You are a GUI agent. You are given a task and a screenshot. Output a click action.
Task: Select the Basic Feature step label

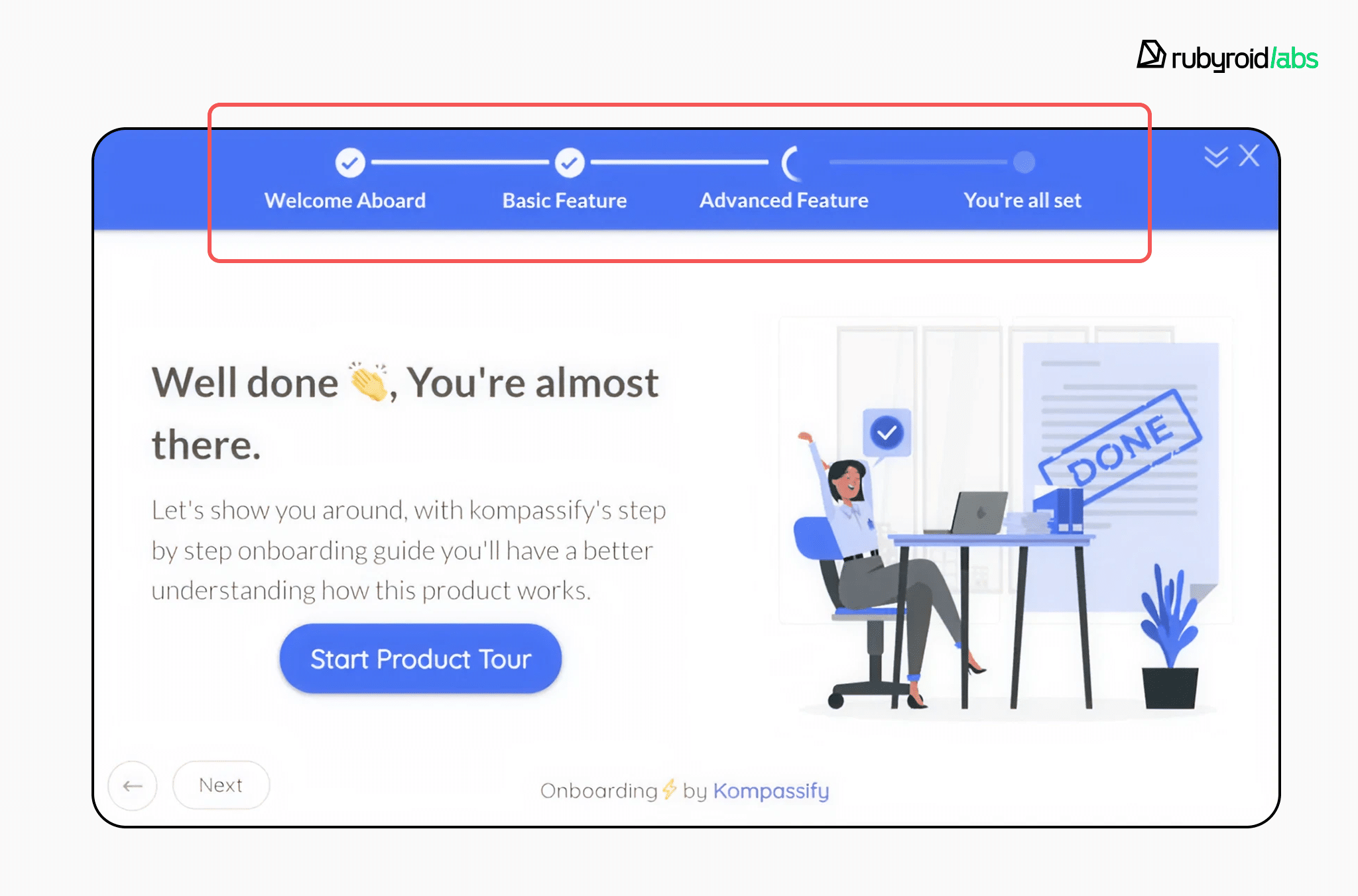[x=564, y=200]
